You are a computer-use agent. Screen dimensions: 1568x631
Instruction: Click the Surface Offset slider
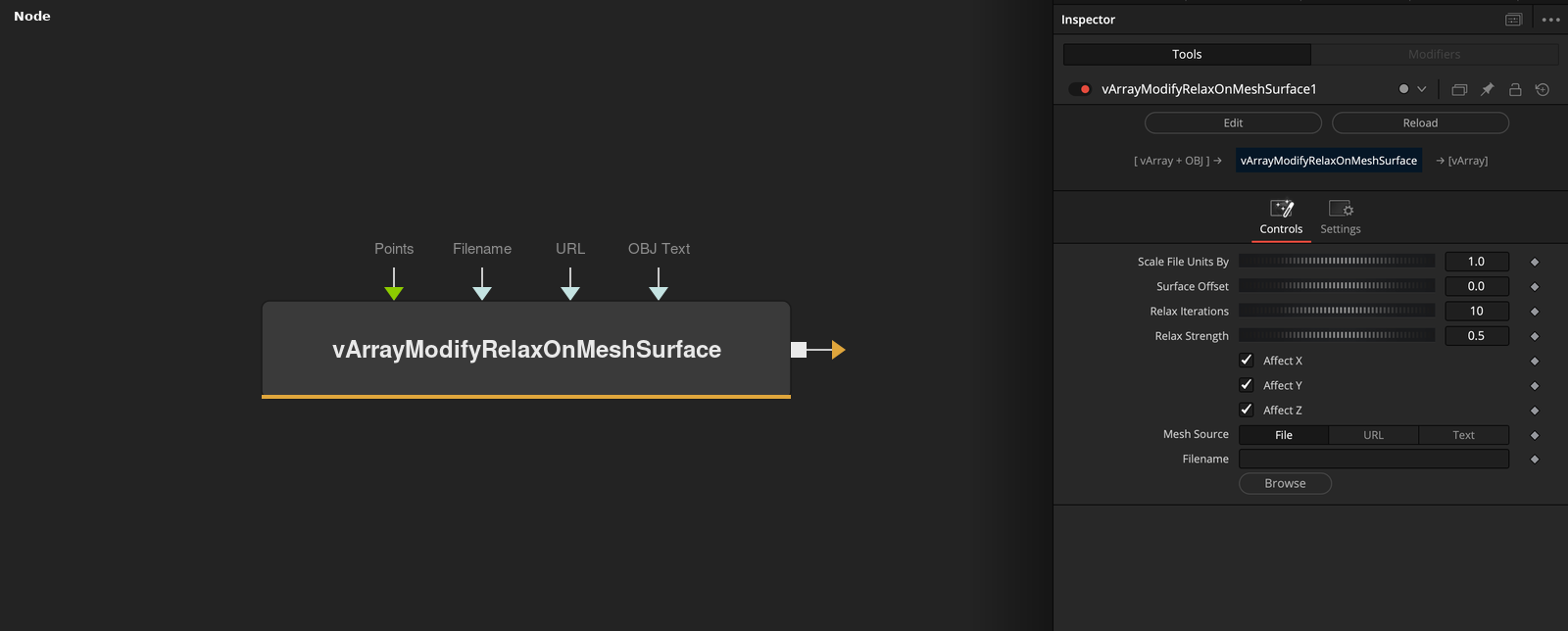[x=1337, y=285]
